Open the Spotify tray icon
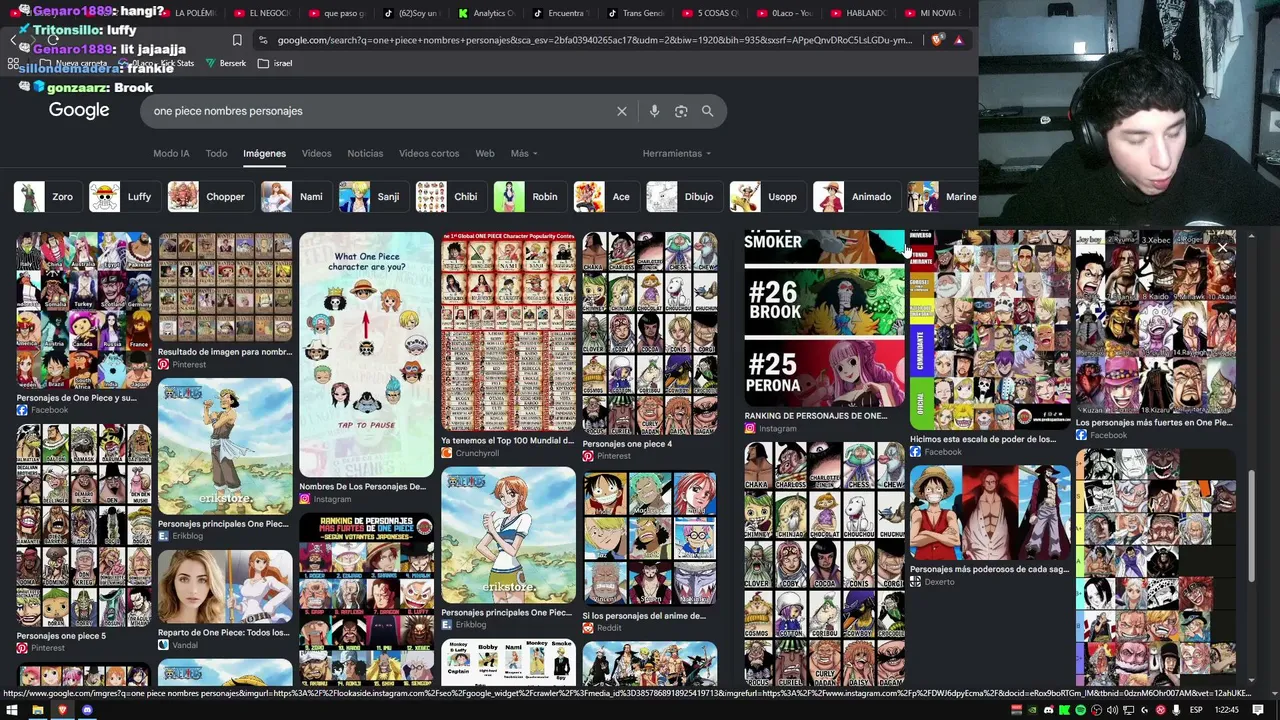Viewport: 1280px width, 720px height. 1080,710
